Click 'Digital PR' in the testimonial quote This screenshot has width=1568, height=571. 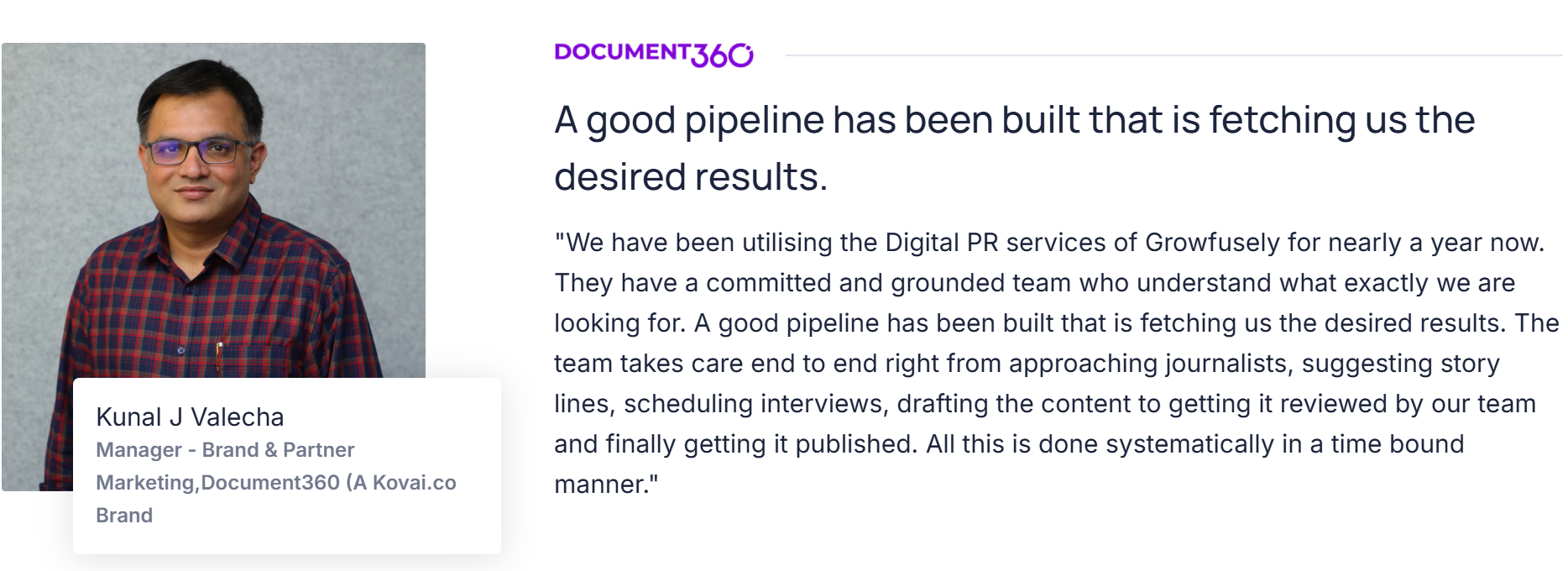tap(942, 243)
